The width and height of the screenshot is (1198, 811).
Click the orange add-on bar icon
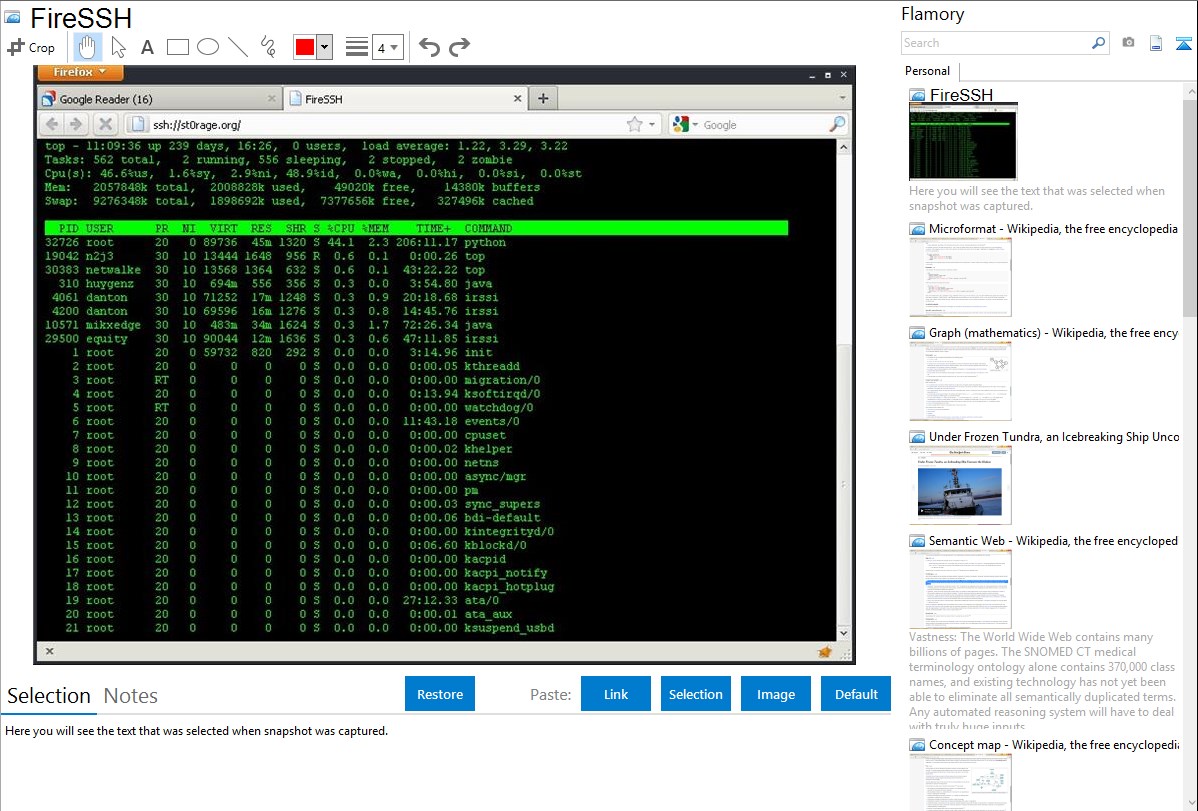[824, 651]
